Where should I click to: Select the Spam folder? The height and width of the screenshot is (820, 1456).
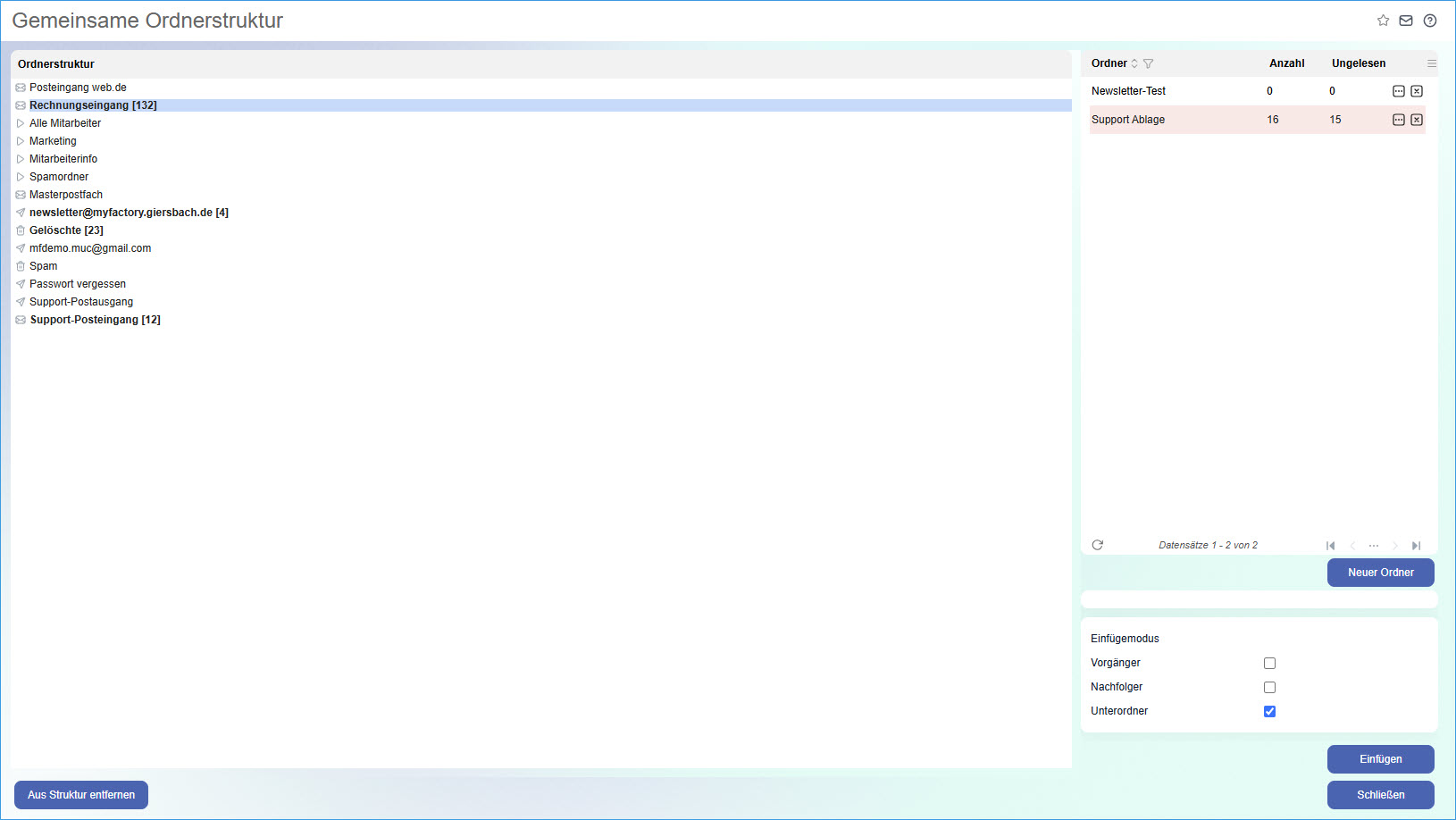coord(43,266)
